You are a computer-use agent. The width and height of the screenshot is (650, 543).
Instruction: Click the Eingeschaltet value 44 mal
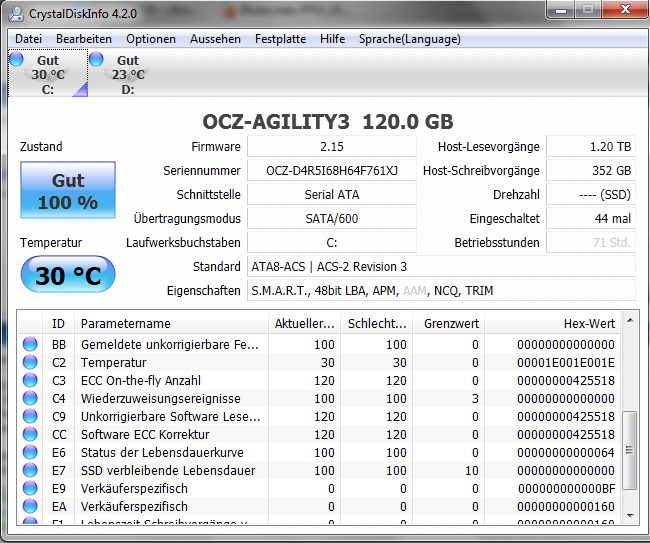tap(591, 218)
